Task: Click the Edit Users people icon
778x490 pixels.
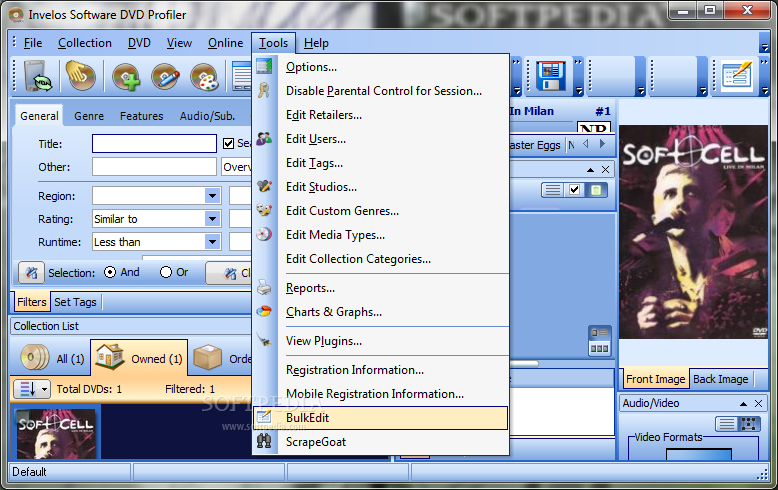Action: 264,138
